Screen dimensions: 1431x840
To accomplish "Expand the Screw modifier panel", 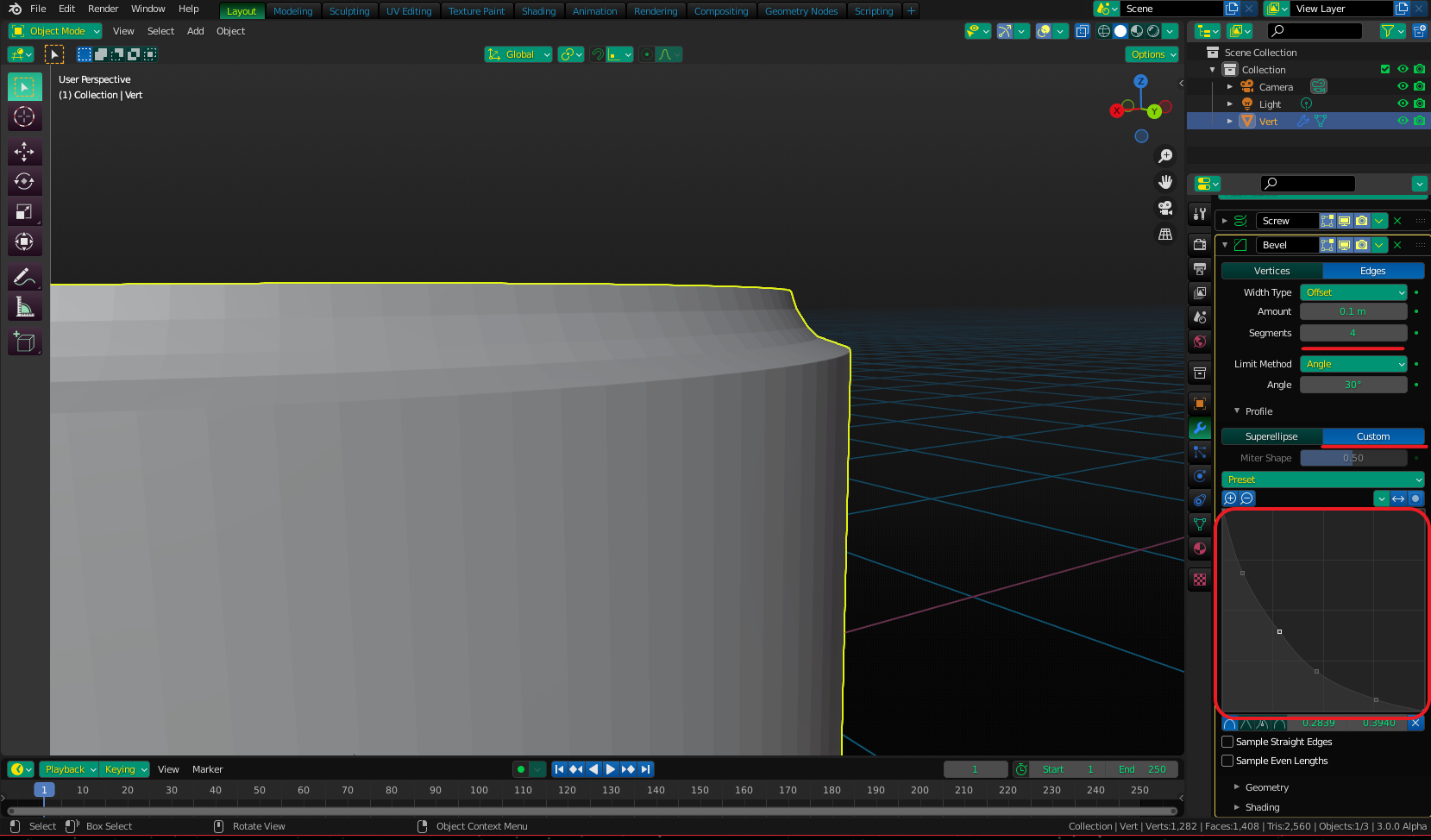I will (1225, 221).
